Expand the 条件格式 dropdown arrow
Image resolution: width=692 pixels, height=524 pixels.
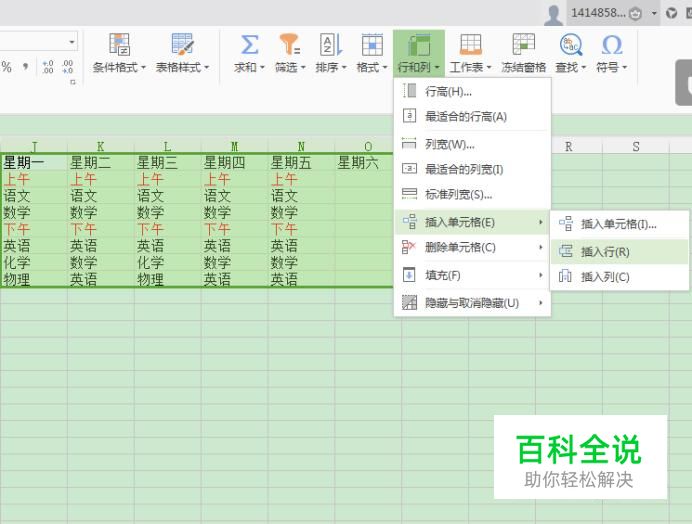[x=143, y=68]
